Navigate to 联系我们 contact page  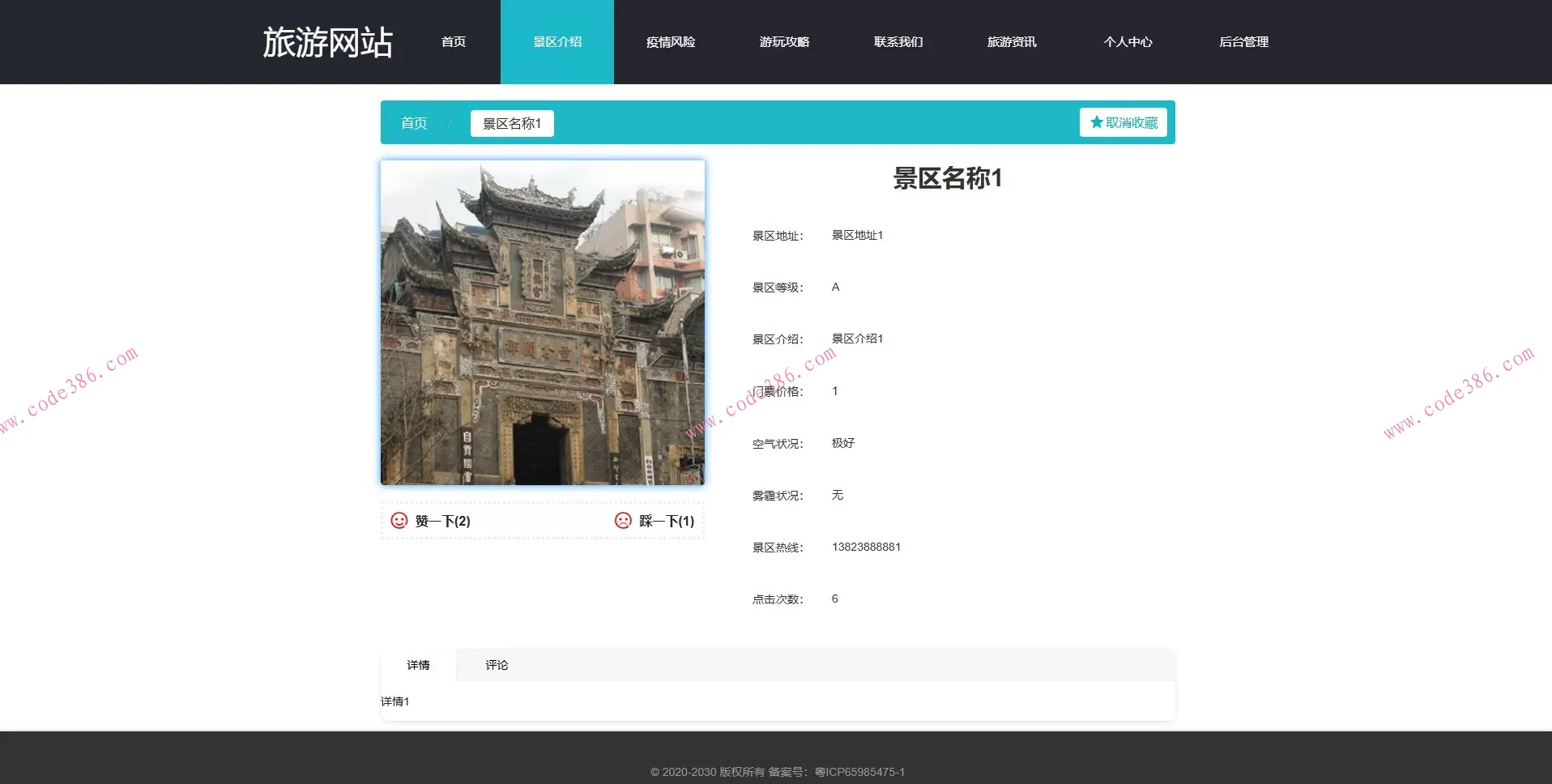tap(899, 41)
